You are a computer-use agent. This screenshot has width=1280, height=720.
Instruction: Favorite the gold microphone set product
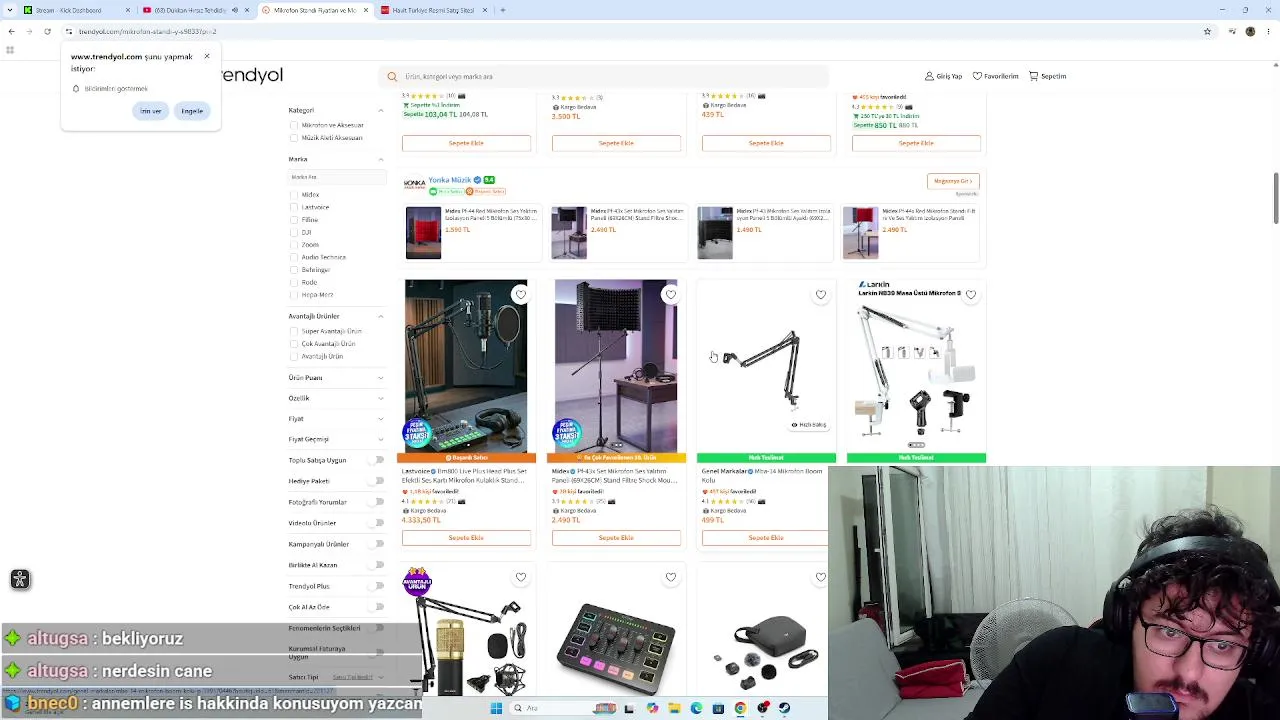pos(520,577)
